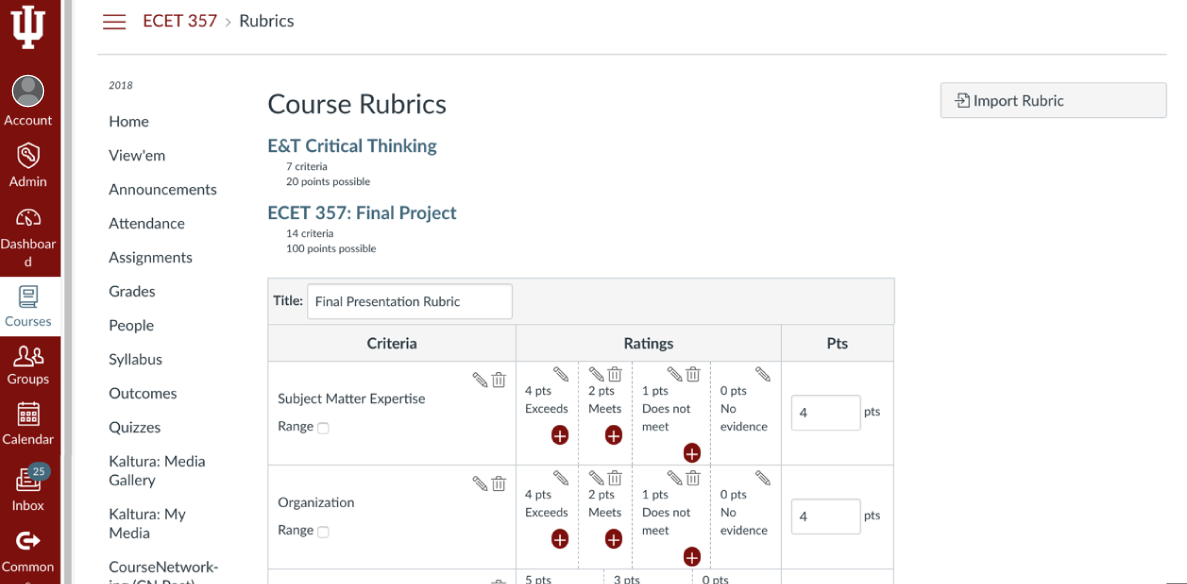The image size is (1187, 584).
Task: Open the Assignments course menu item
Action: [151, 258]
